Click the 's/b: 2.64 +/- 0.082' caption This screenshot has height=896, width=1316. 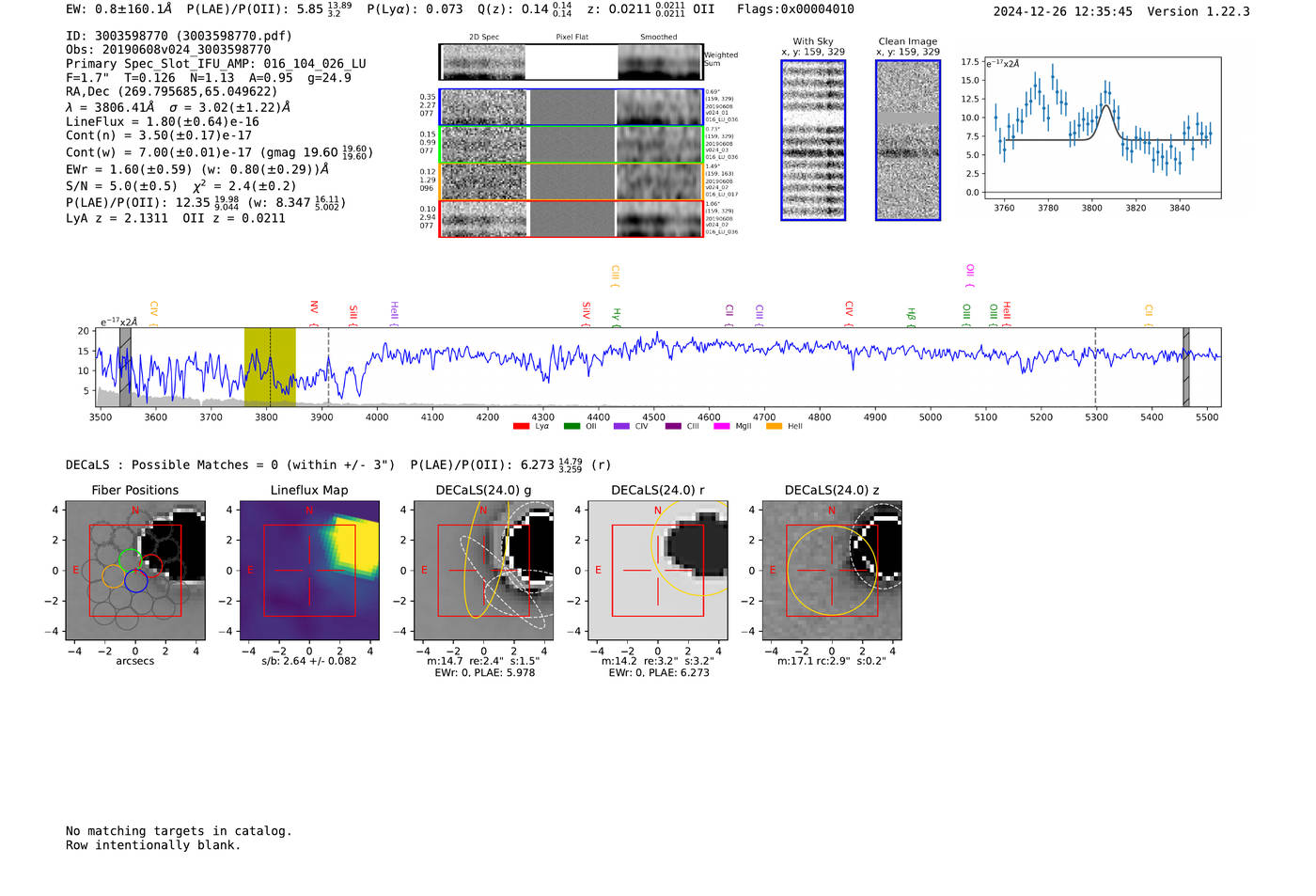click(x=309, y=661)
